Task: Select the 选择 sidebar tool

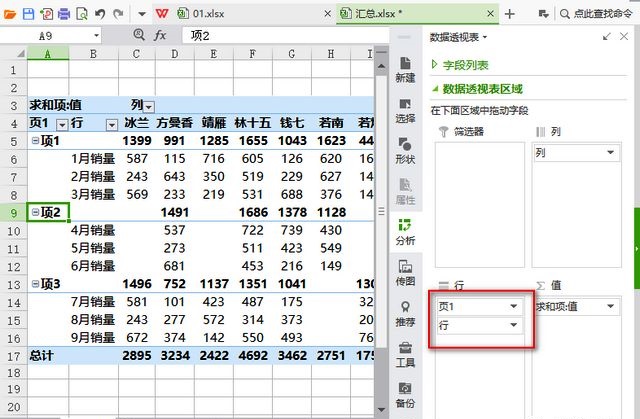Action: click(405, 108)
